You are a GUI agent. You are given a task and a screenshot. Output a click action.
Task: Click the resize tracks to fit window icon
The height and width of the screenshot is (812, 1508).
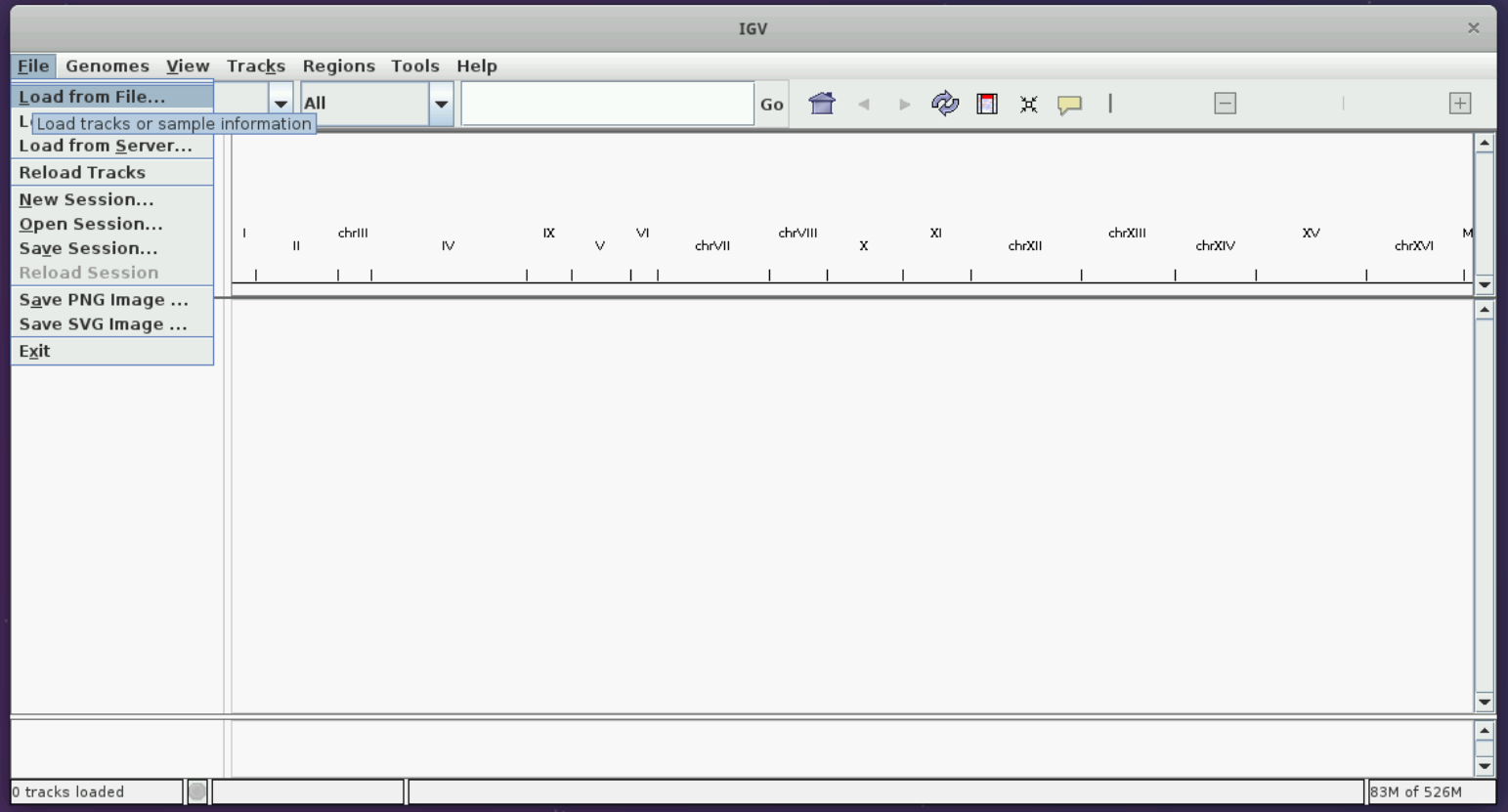(1028, 104)
